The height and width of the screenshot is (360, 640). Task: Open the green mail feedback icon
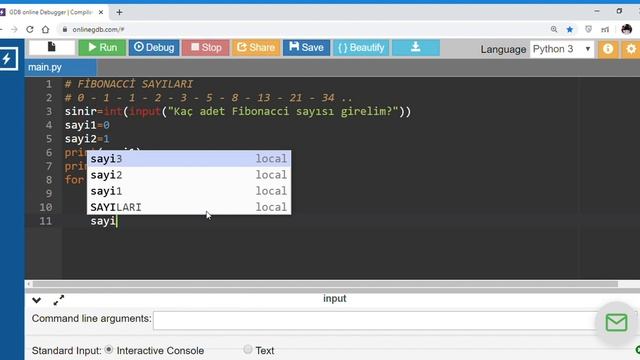click(x=616, y=322)
